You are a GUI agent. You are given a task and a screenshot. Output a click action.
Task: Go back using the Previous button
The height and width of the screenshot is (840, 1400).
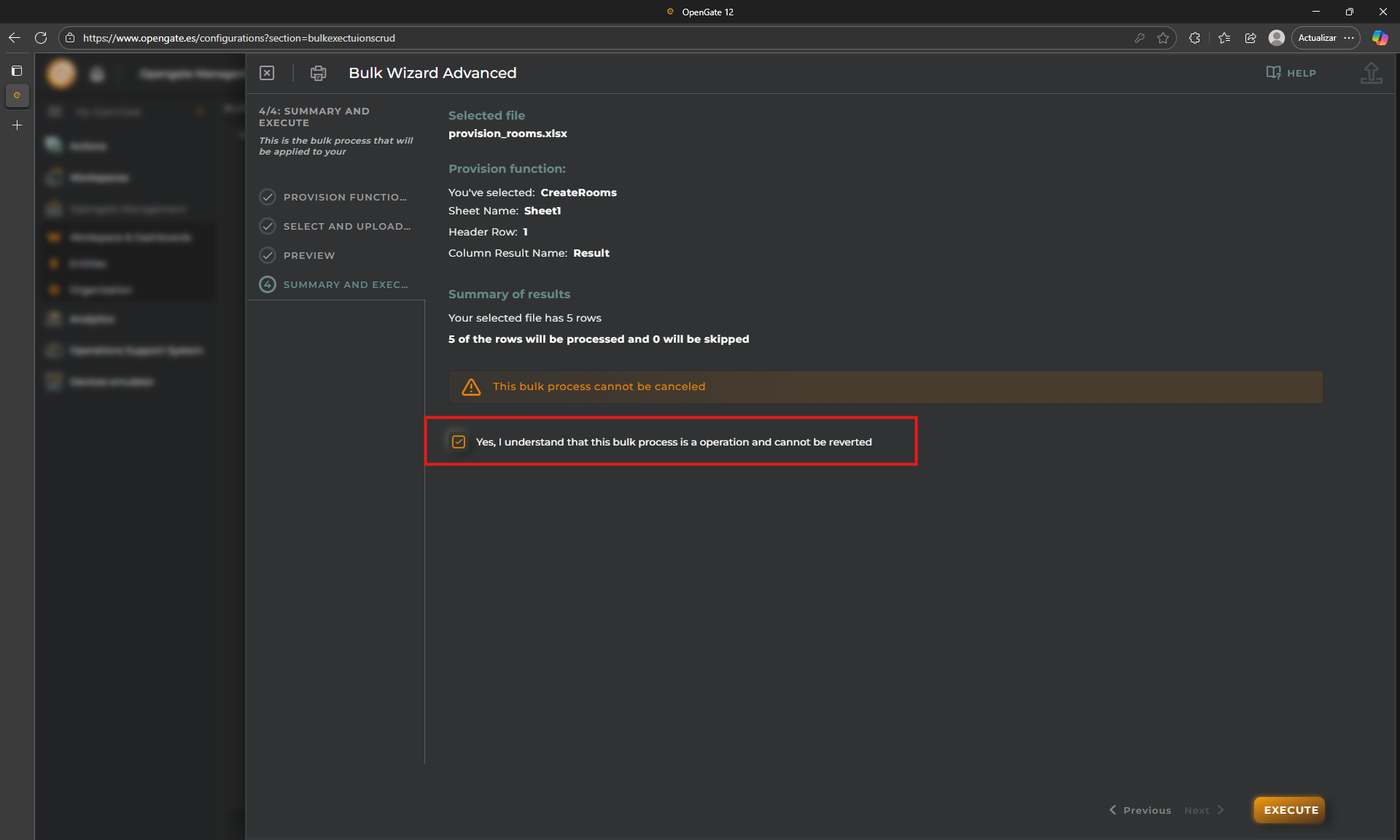(1140, 810)
